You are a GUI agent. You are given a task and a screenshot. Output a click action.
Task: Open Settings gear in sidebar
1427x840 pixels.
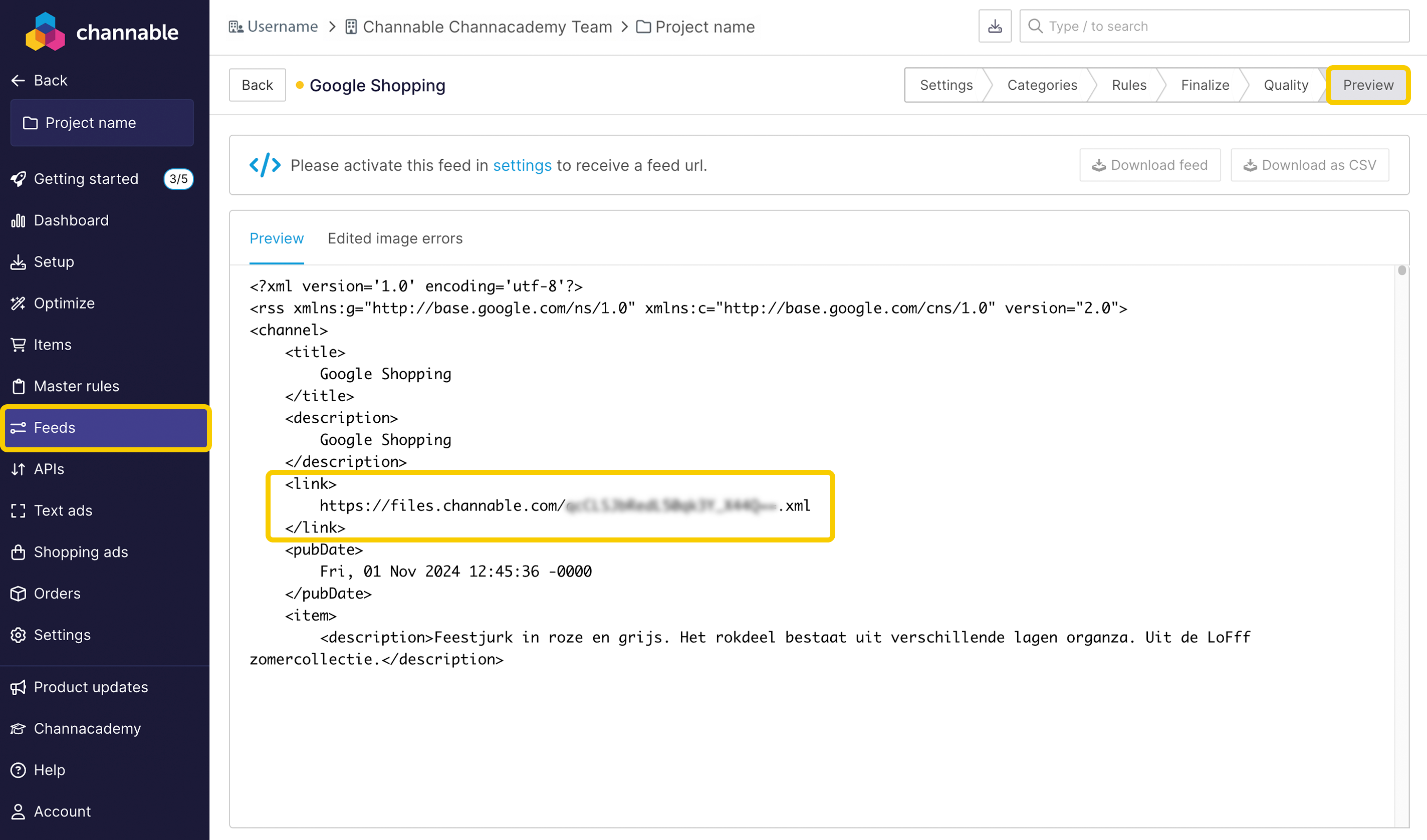click(x=51, y=635)
